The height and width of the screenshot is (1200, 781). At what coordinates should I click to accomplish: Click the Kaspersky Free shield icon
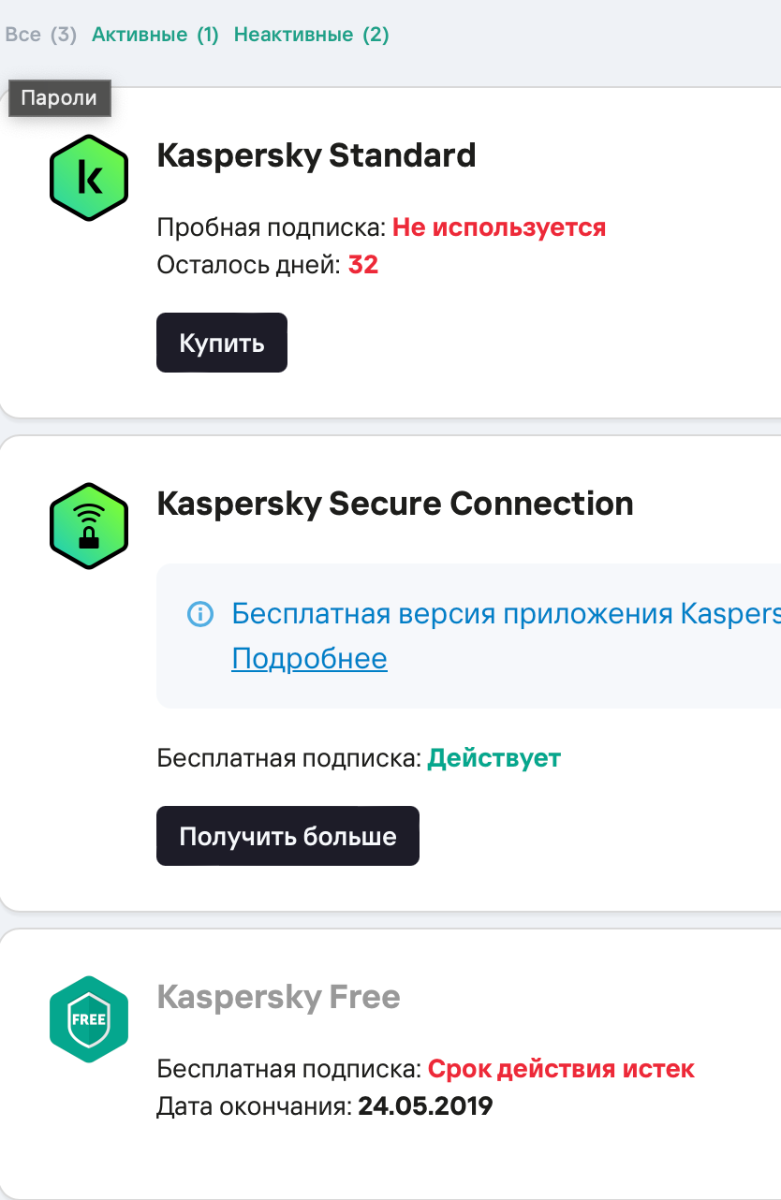point(89,1020)
